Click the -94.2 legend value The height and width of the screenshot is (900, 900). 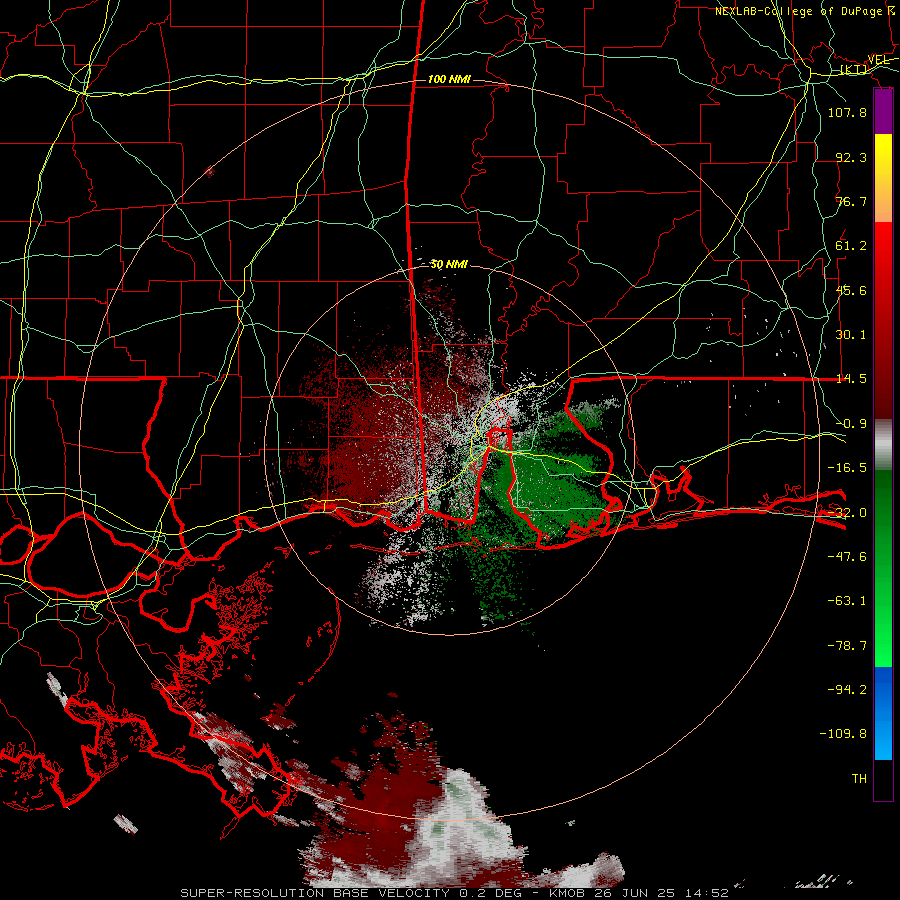point(847,690)
